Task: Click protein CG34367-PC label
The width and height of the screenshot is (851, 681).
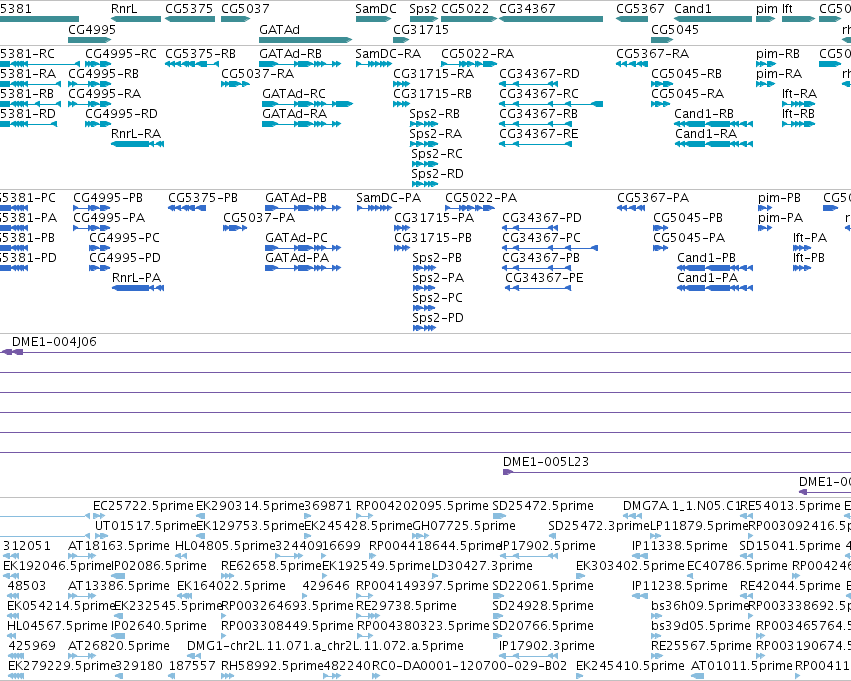Action: pos(541,238)
